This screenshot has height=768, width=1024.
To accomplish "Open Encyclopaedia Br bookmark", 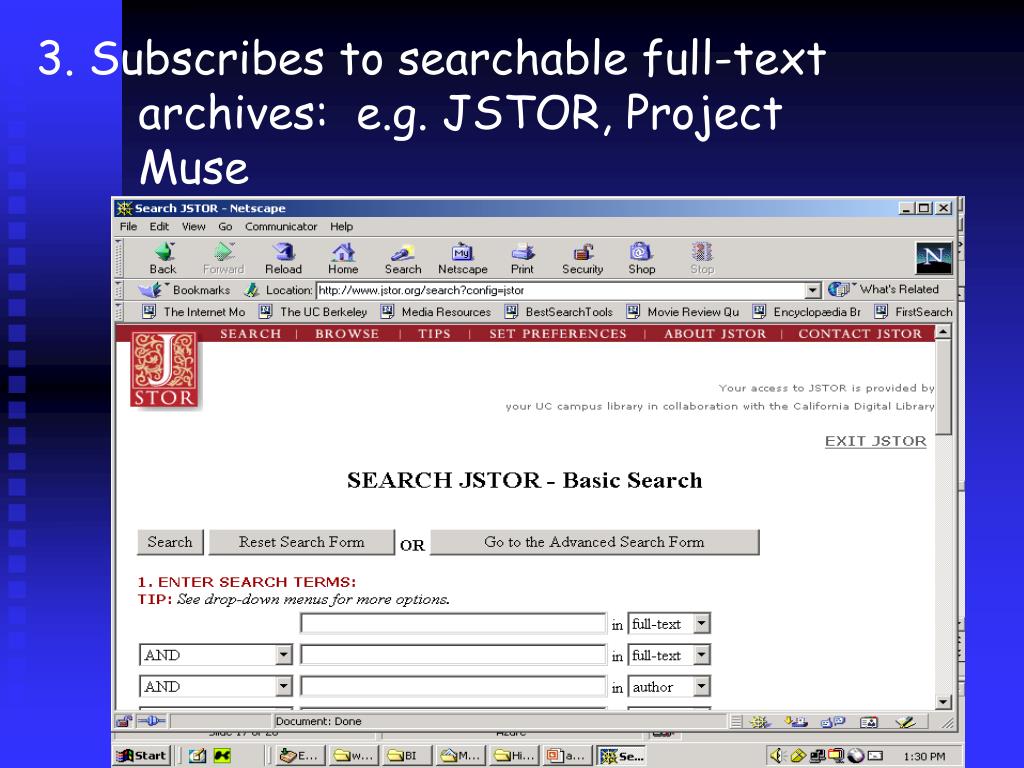I will click(807, 312).
